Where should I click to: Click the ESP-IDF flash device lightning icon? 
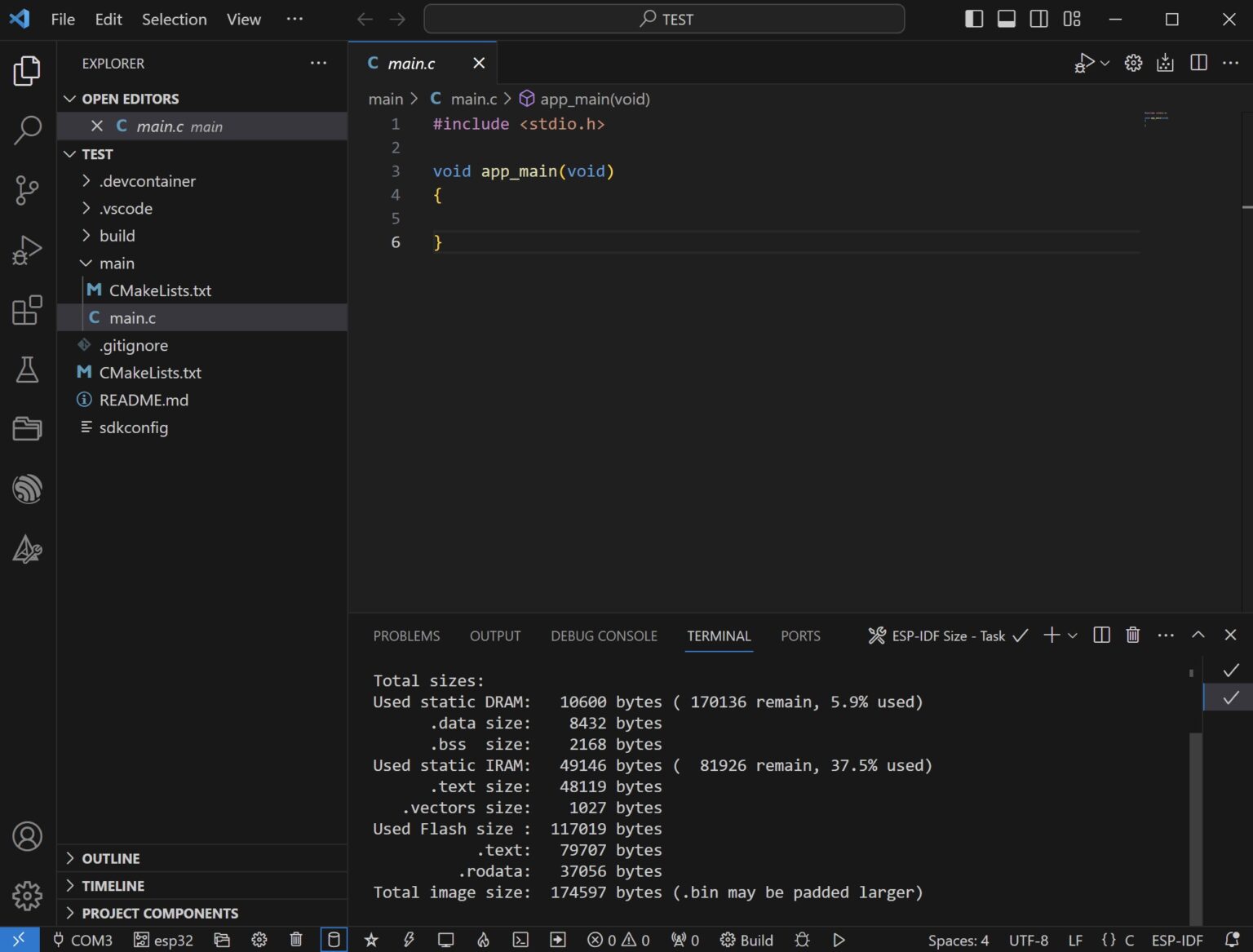tap(409, 940)
